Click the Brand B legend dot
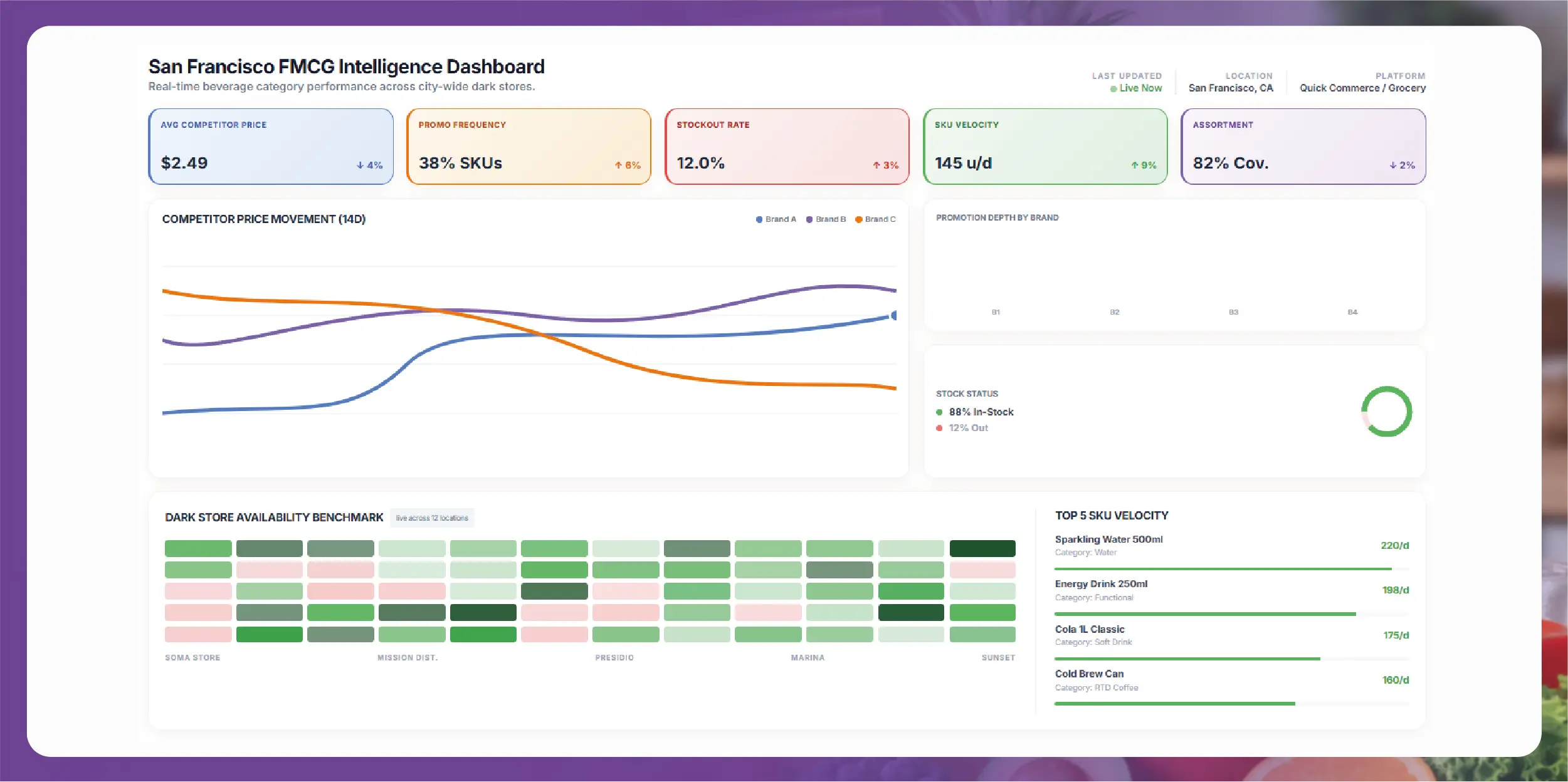Viewport: 1568px width, 782px height. [809, 219]
